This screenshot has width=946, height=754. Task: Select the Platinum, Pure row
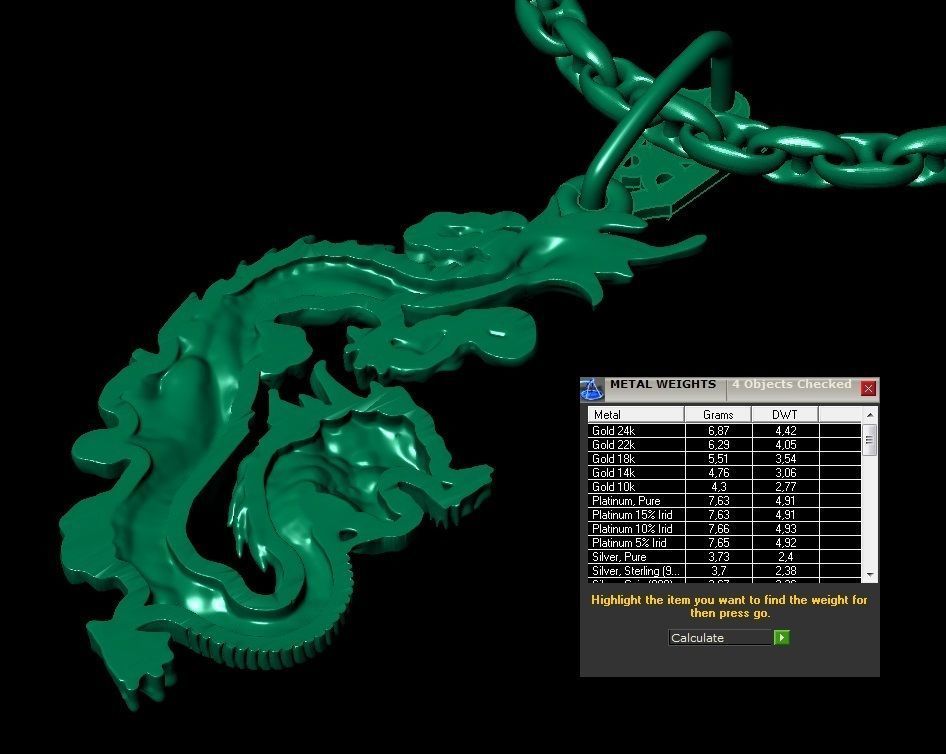tap(725, 501)
